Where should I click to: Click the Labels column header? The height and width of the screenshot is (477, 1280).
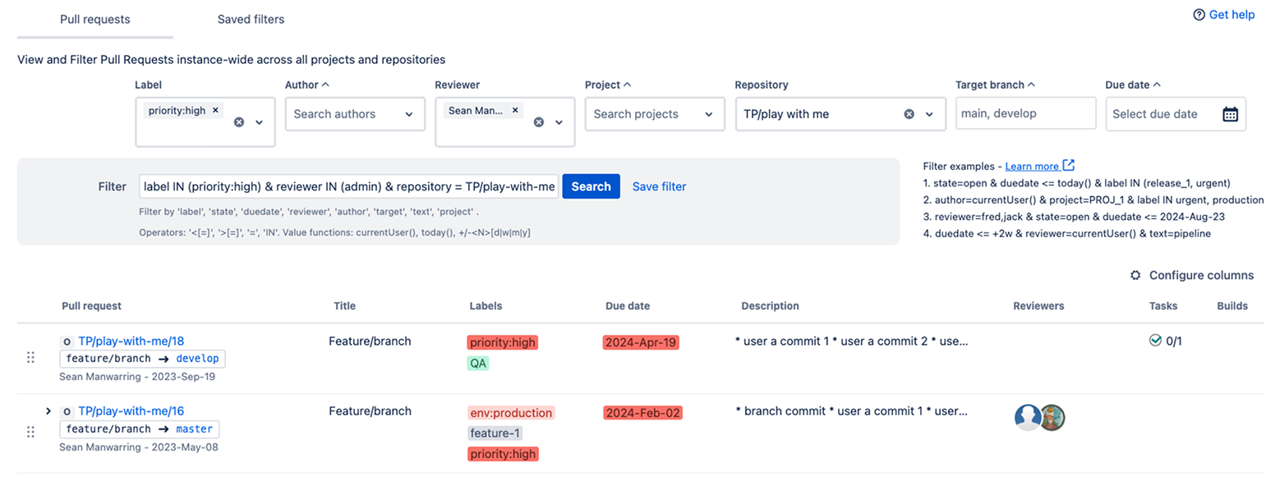pos(486,306)
